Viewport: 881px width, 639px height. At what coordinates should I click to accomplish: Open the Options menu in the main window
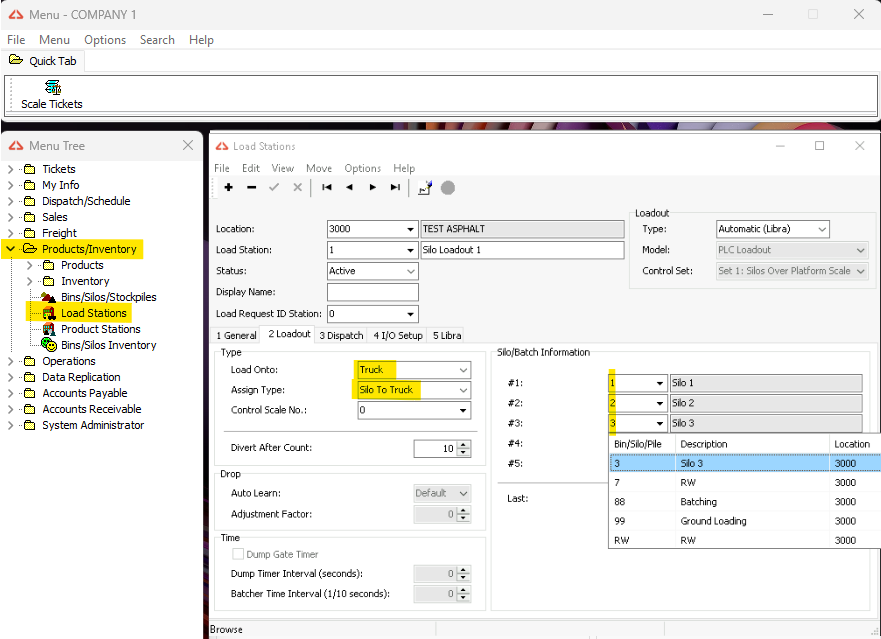tap(105, 40)
